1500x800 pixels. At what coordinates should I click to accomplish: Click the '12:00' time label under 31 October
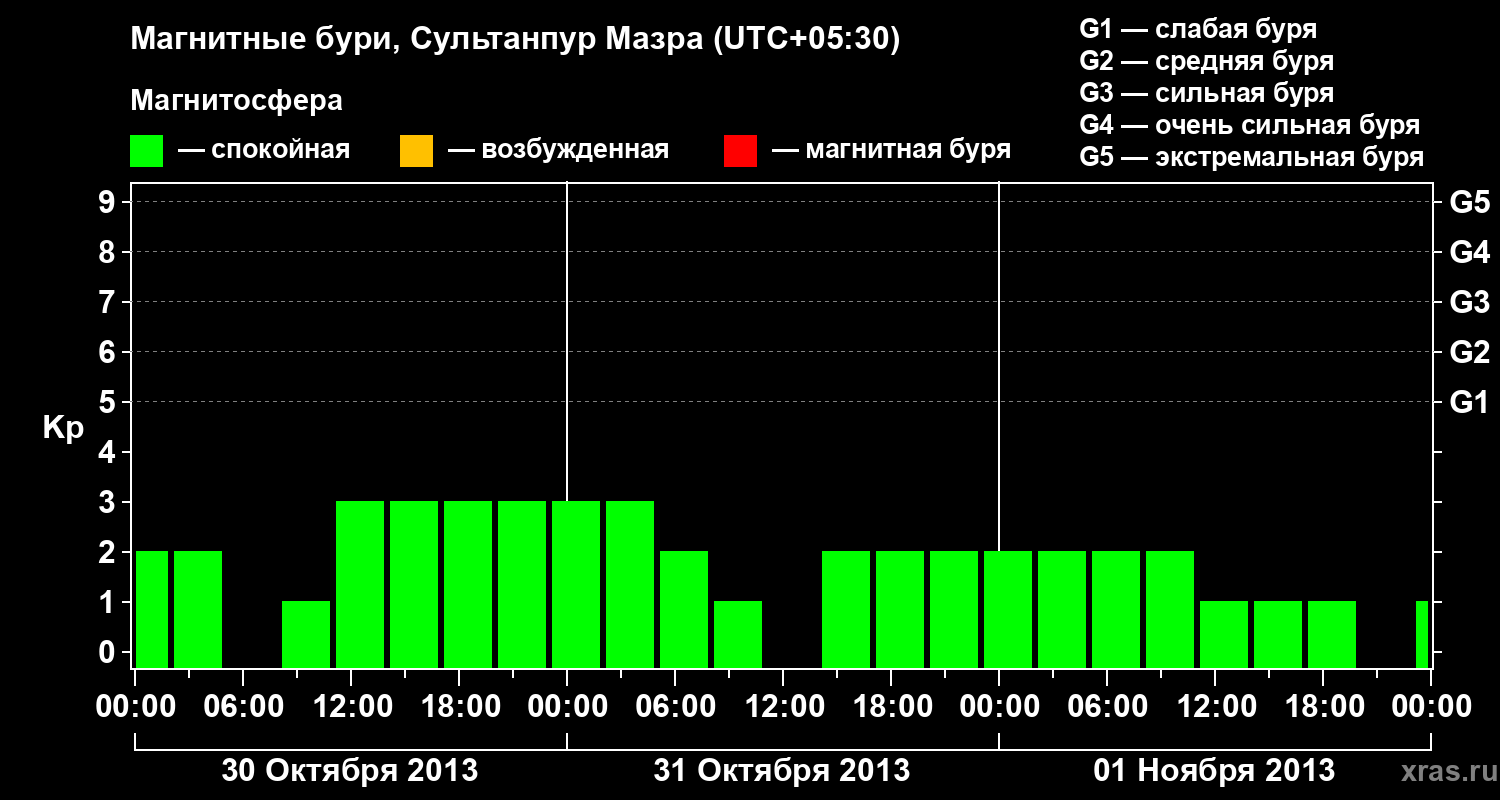coord(784,706)
